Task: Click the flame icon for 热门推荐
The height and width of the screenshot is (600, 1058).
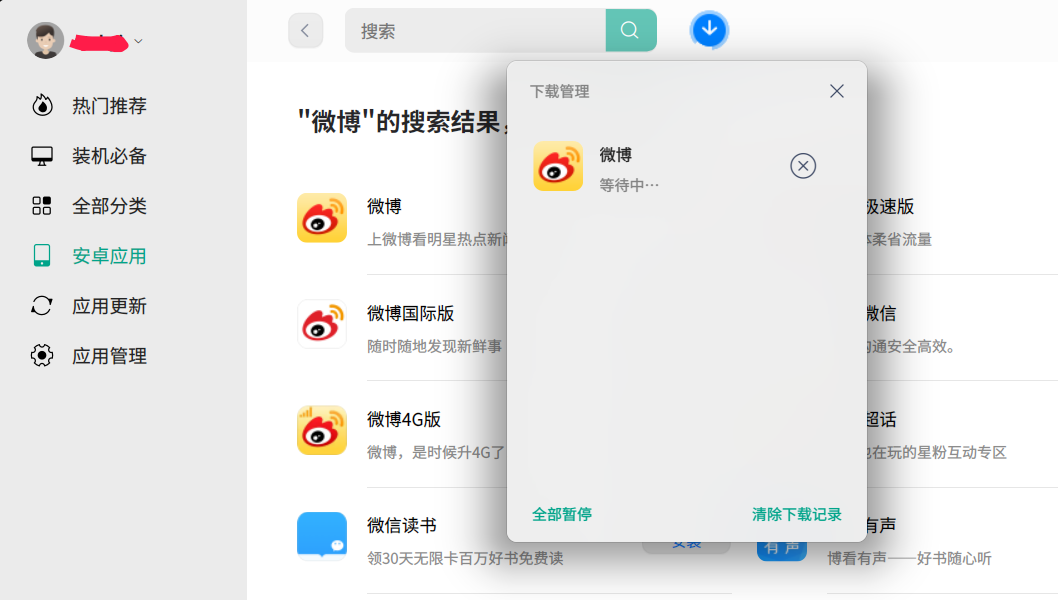Action: click(x=42, y=105)
